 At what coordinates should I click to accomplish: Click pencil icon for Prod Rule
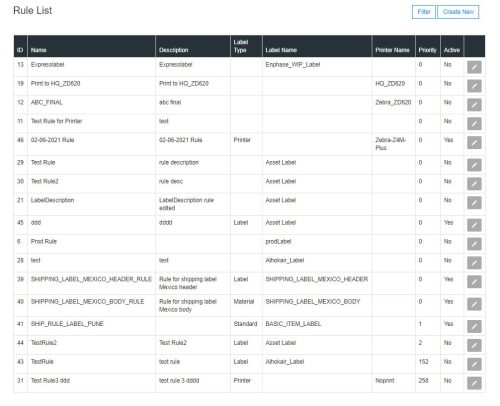(474, 244)
